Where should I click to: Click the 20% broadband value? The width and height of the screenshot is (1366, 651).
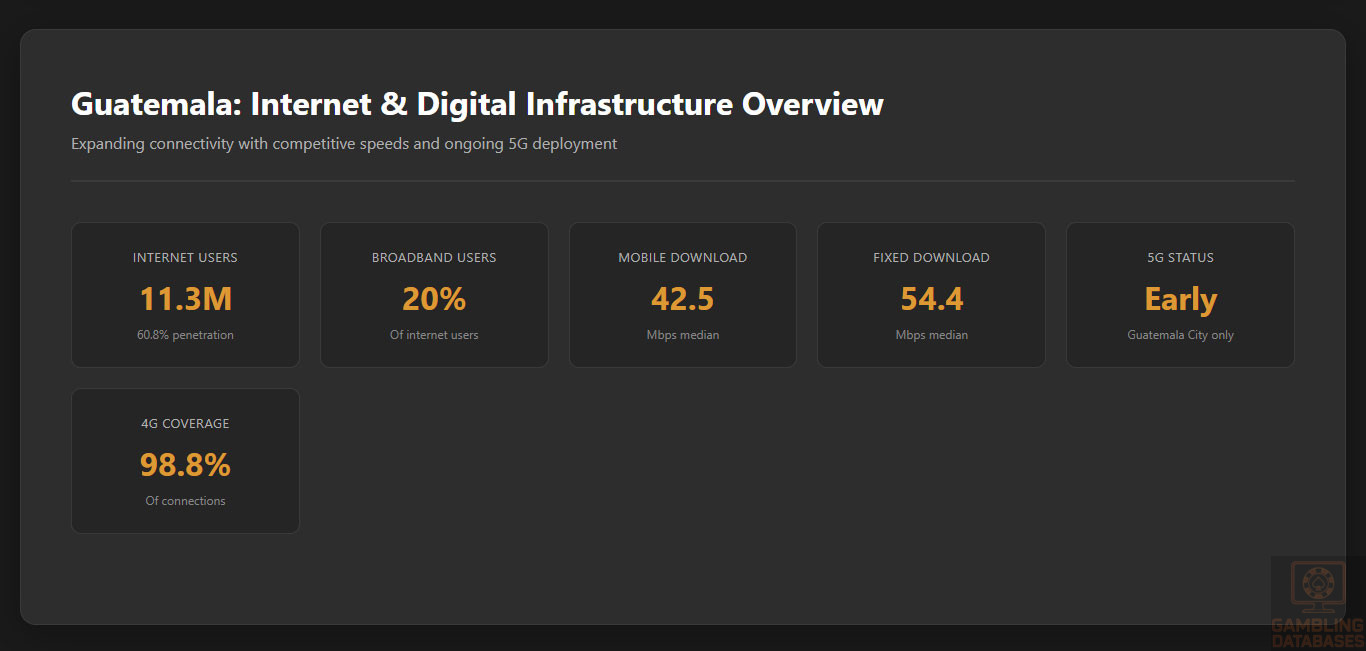(x=434, y=299)
